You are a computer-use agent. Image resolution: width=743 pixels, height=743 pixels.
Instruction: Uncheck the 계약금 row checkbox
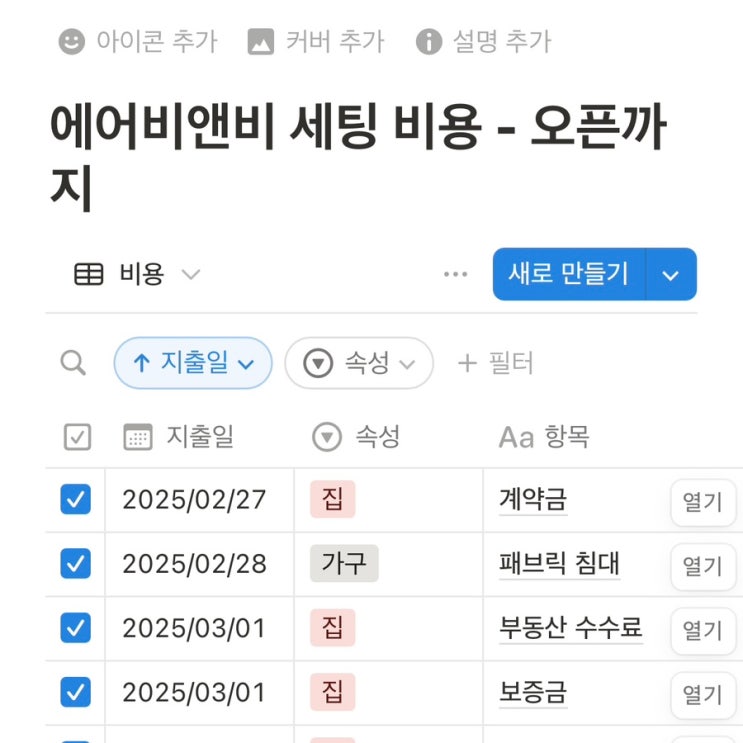75,499
